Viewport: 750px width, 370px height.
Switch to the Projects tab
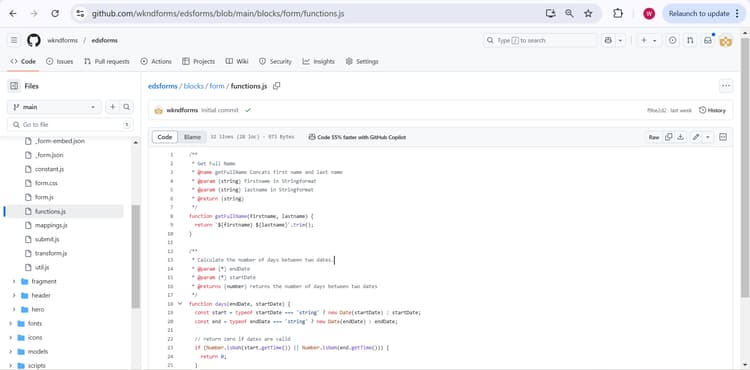point(199,62)
